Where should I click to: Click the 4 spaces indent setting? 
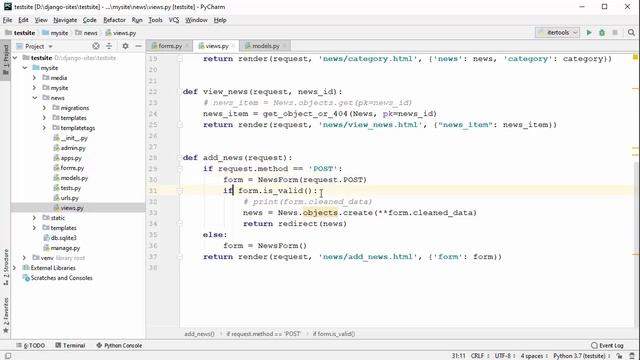click(x=534, y=356)
